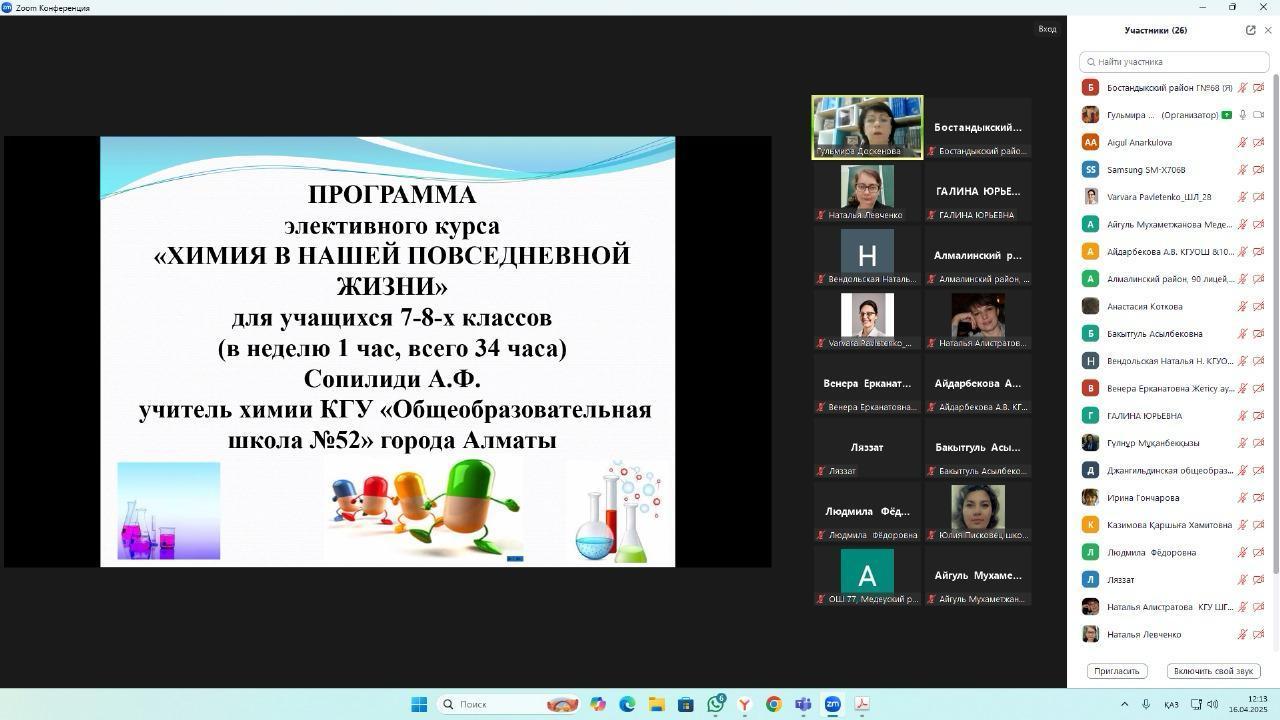Close the participants panel
This screenshot has height=720, width=1280.
1268,30
